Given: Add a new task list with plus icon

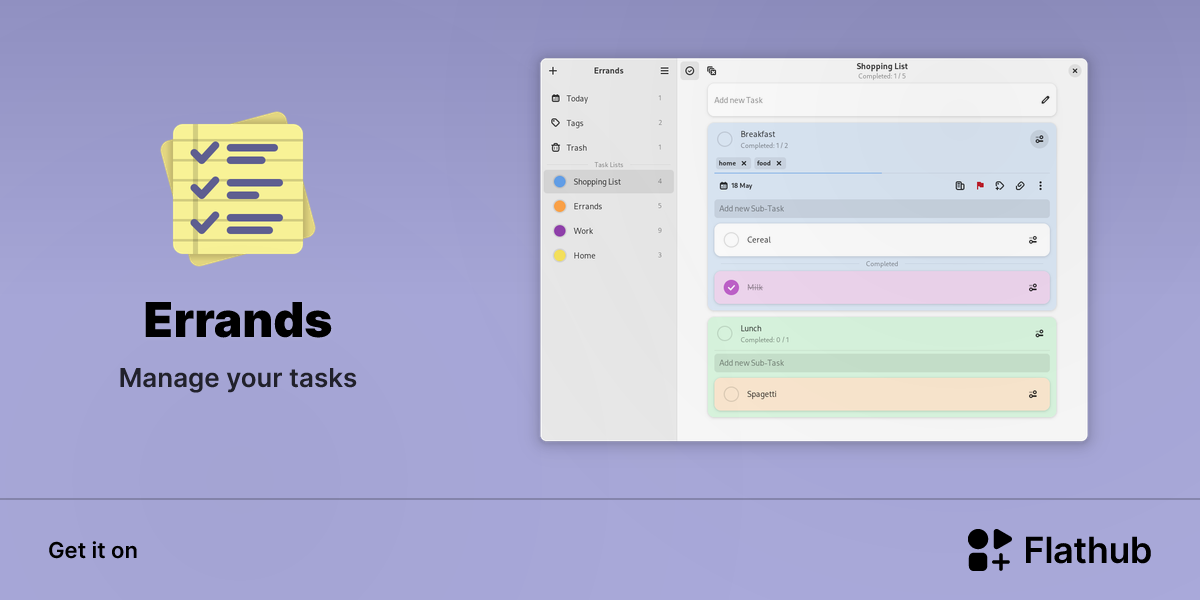Looking at the screenshot, I should (553, 71).
